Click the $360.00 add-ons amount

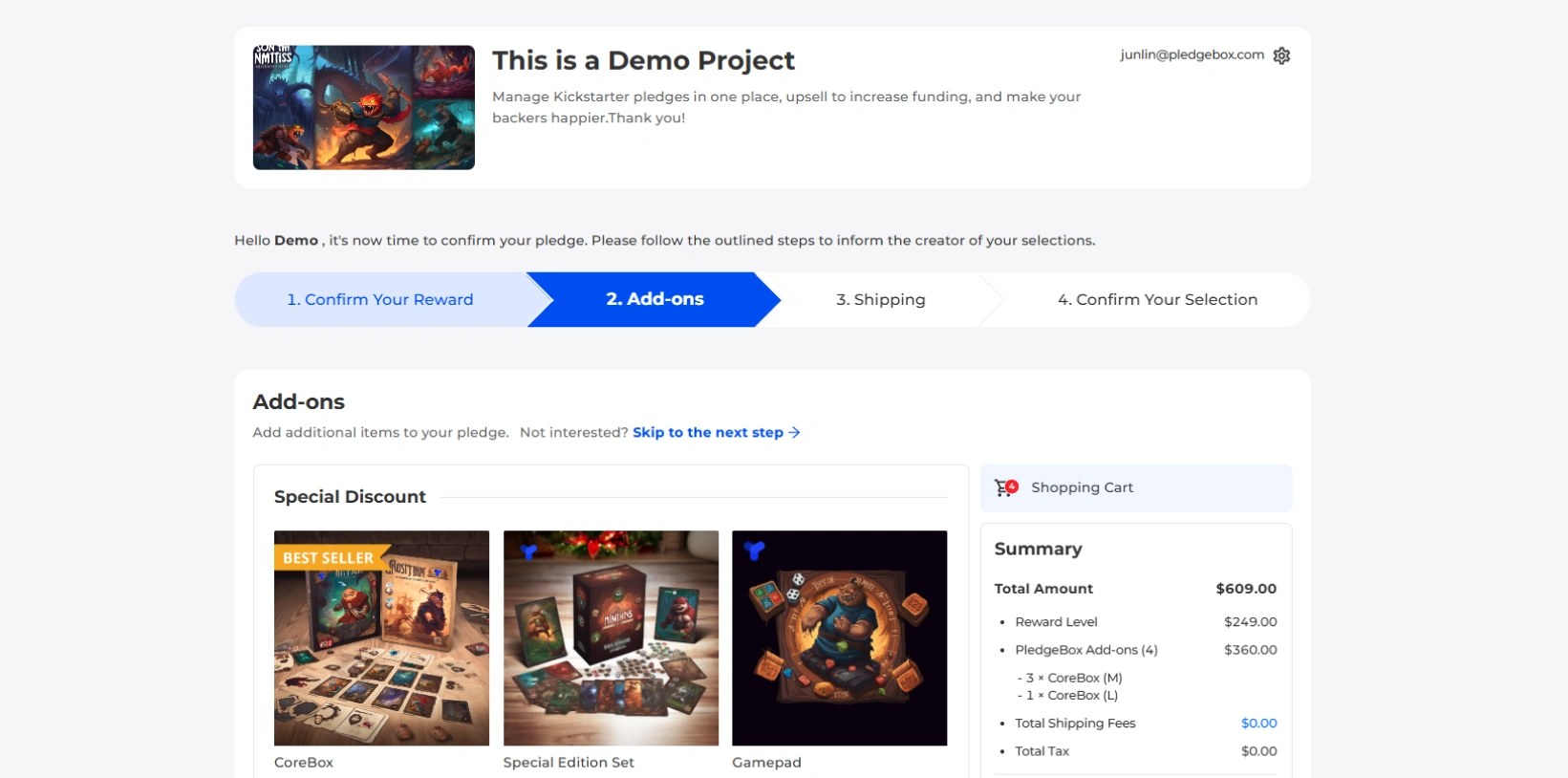(1250, 650)
